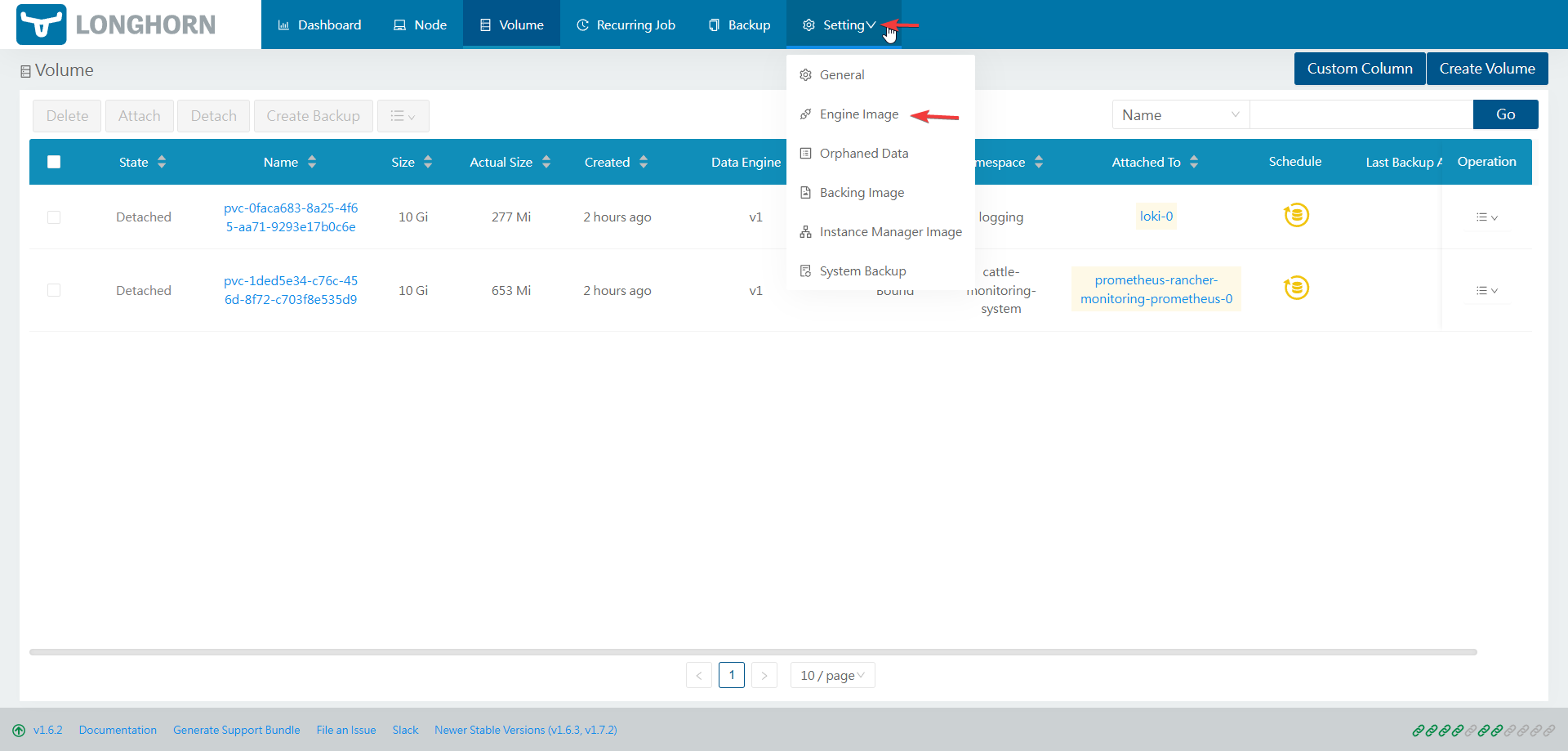Click the Actual Size sort arrows

546,162
